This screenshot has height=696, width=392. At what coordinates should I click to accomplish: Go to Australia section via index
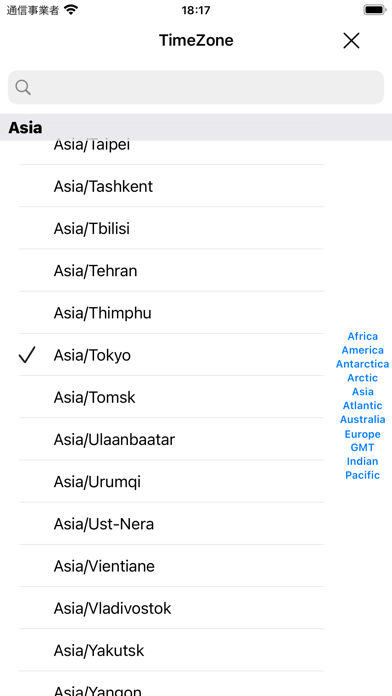[x=363, y=419]
